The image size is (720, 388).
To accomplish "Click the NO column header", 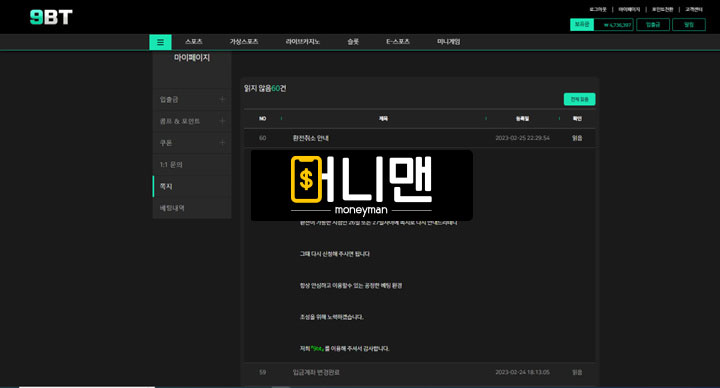I will click(263, 118).
